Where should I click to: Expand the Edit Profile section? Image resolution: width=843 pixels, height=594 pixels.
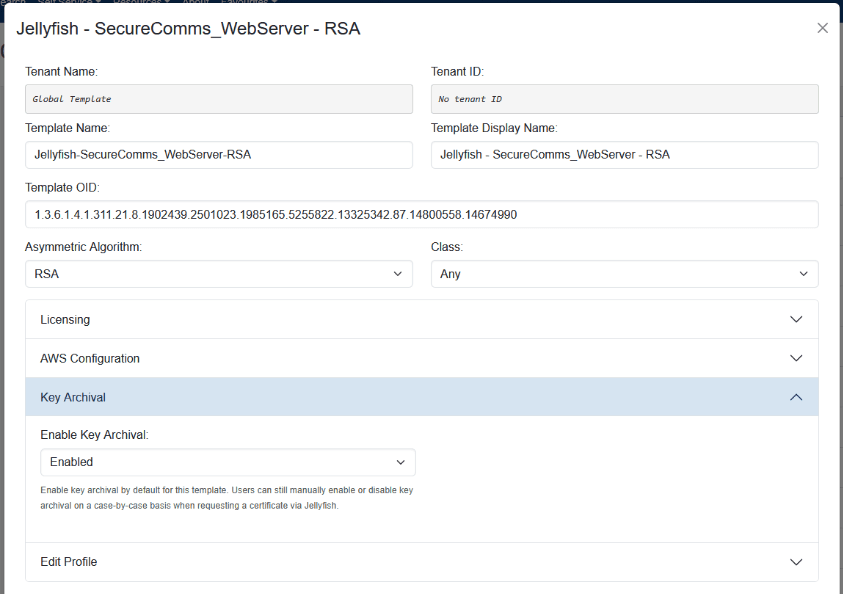(422, 562)
